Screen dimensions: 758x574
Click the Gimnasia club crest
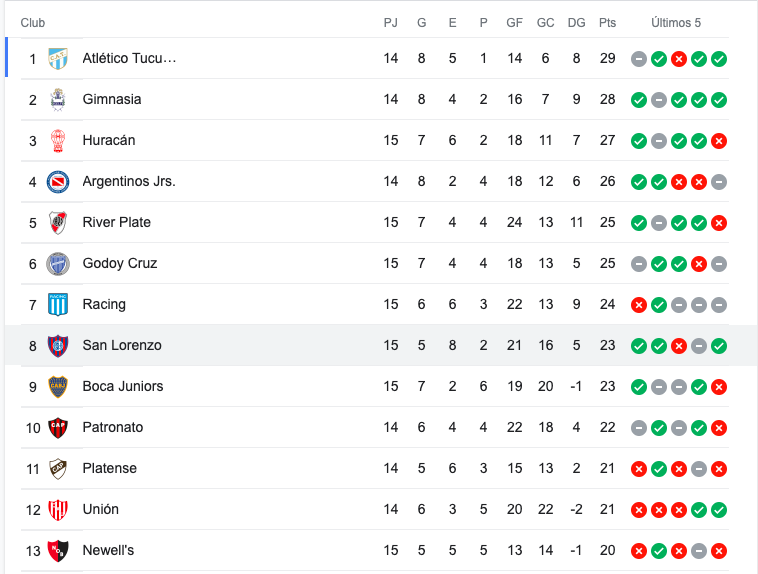coord(58,100)
